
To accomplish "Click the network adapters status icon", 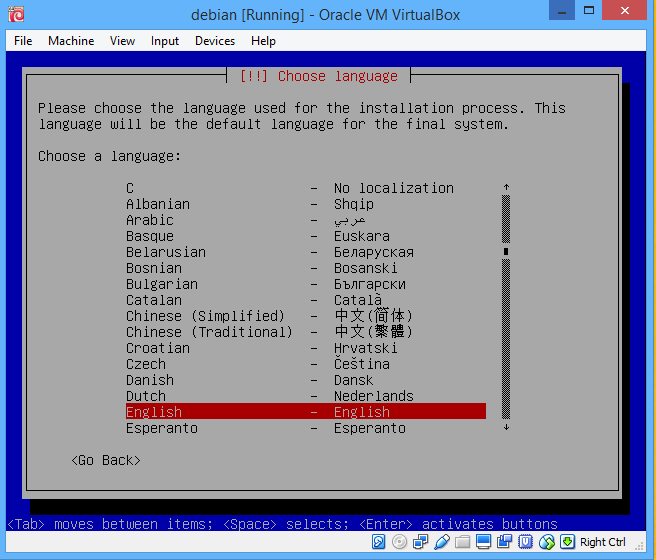I will point(420,542).
